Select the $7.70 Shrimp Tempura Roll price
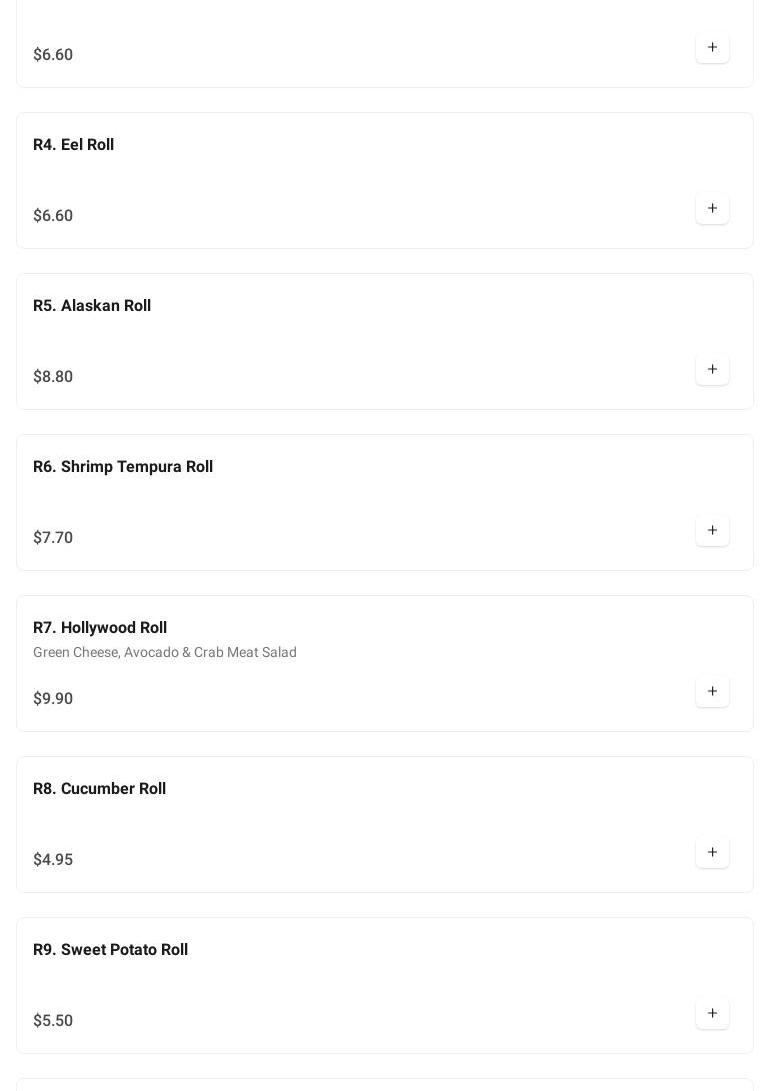 pos(53,538)
